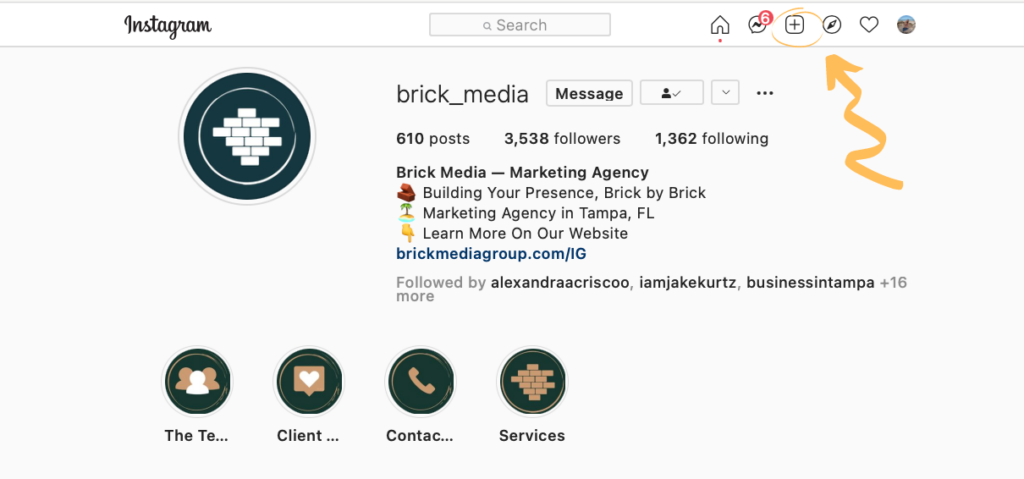Click the 'Client ...' highlight label
Image resolution: width=1024 pixels, height=479 pixels.
(x=308, y=436)
